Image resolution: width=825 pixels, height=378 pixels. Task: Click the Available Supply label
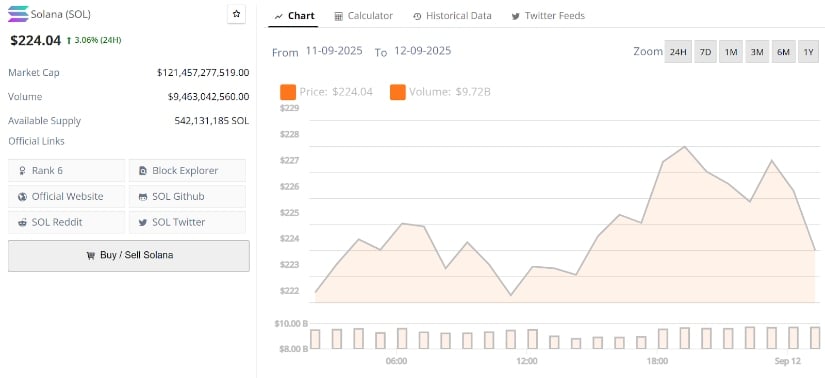click(x=45, y=121)
